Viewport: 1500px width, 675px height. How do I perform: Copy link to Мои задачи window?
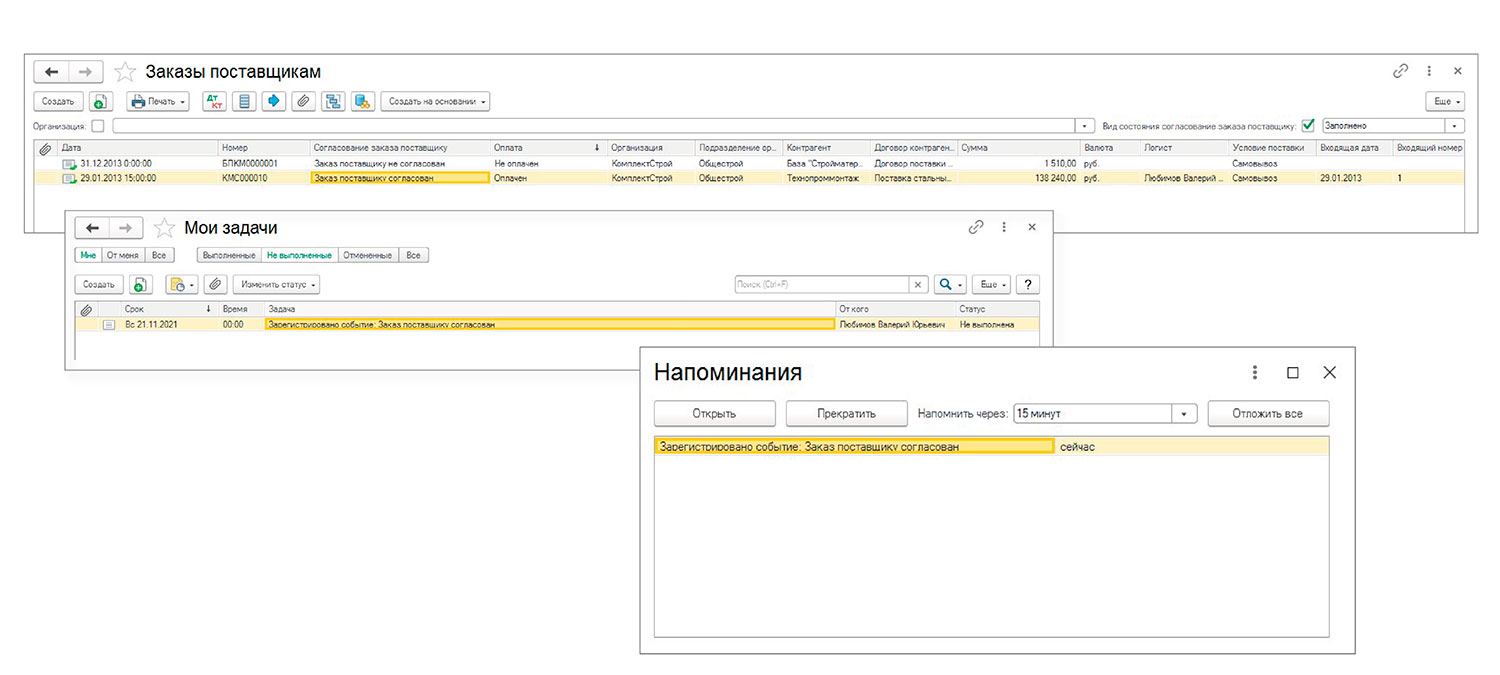(x=976, y=227)
